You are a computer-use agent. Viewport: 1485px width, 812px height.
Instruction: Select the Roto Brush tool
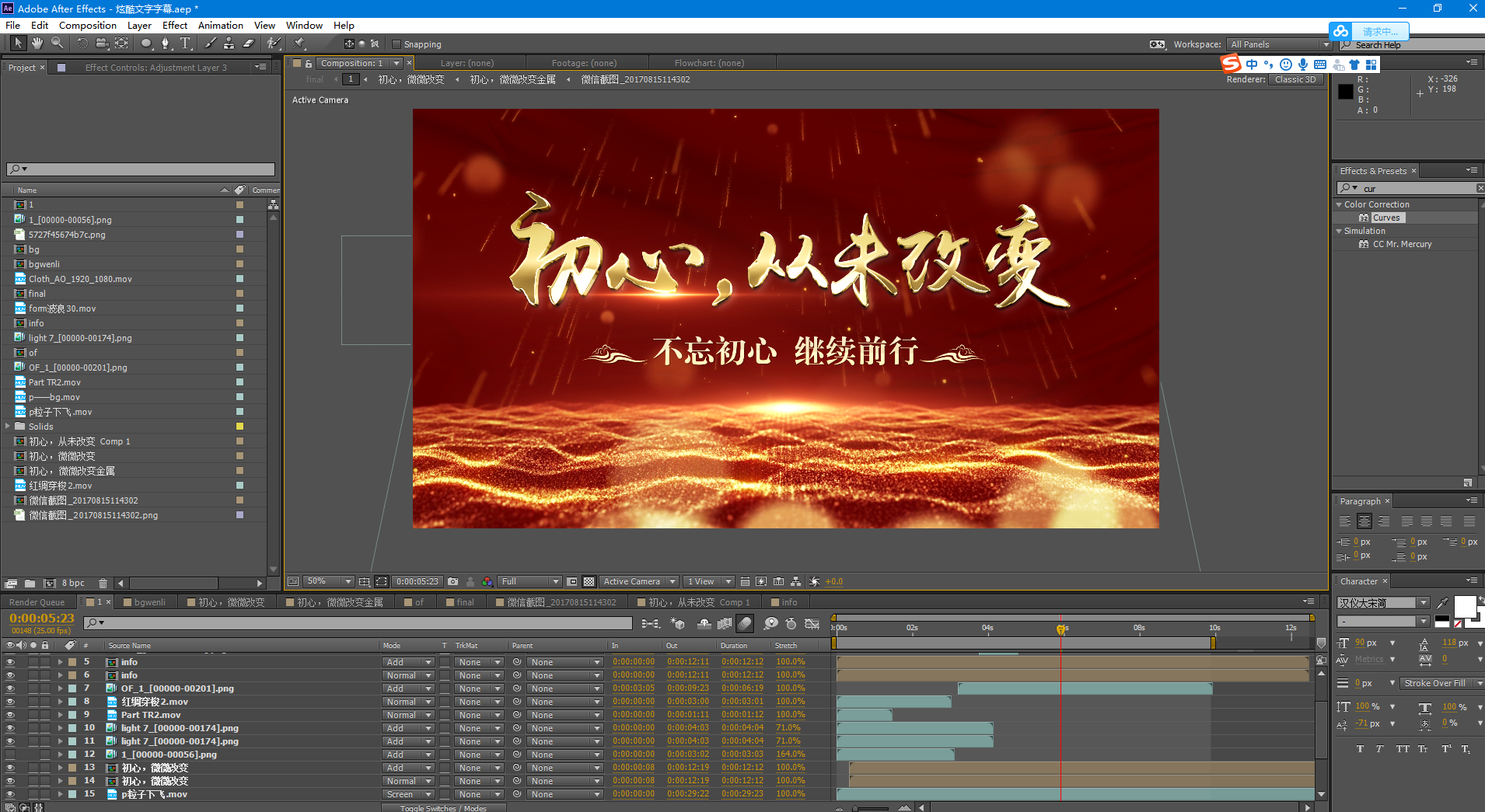[x=274, y=44]
